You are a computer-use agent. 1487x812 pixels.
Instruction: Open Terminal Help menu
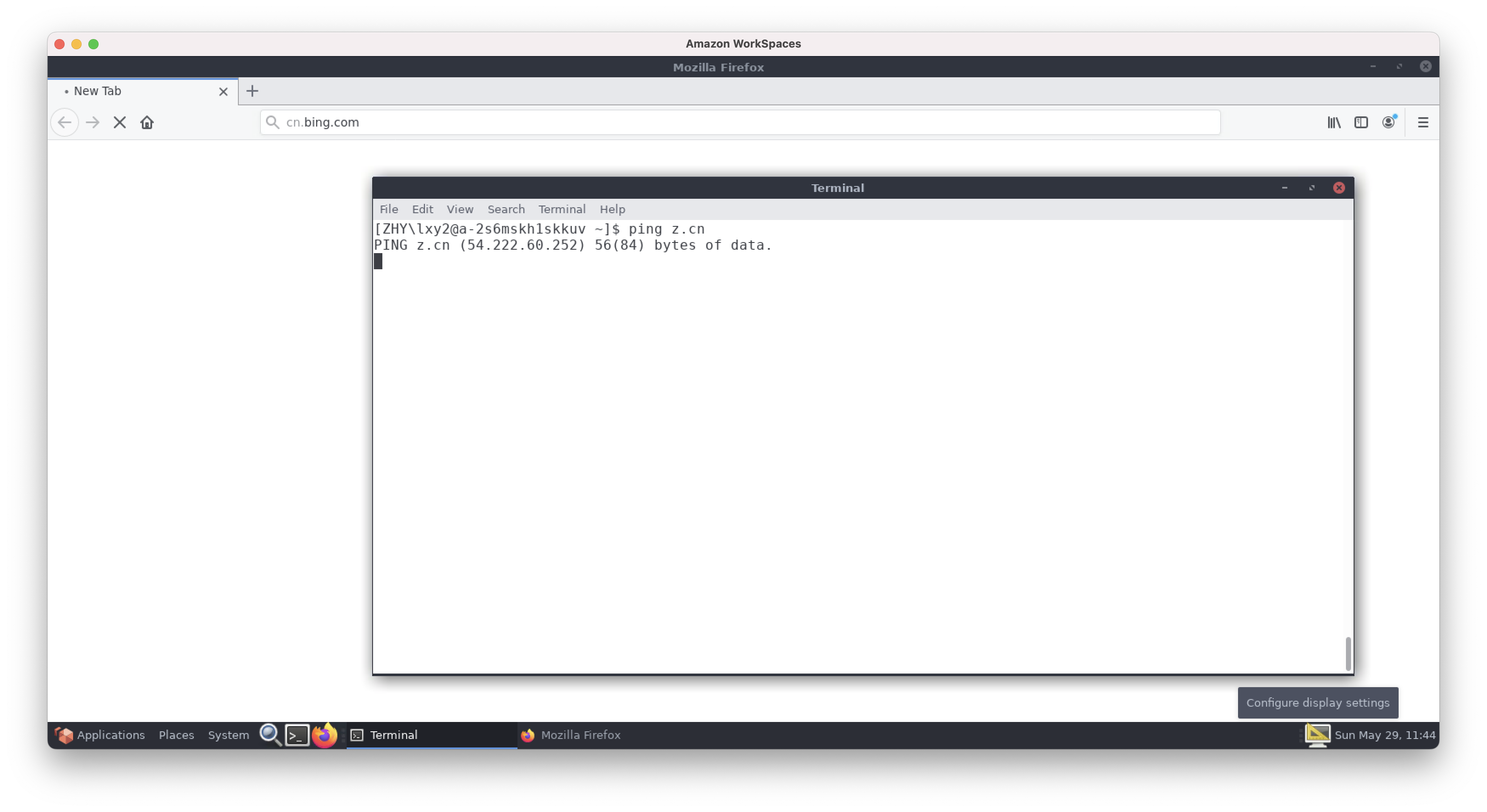point(612,209)
